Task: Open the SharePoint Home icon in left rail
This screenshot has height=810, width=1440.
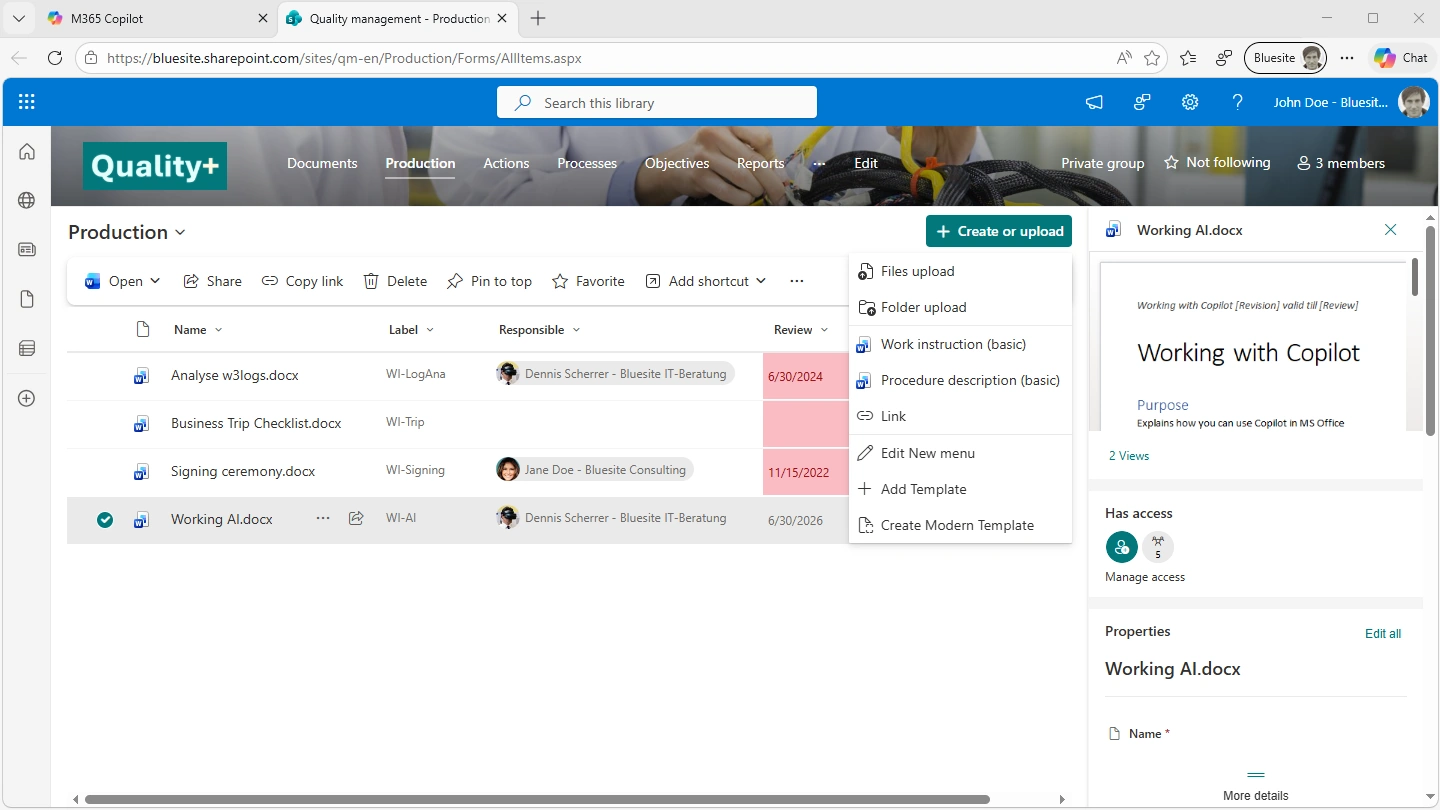Action: pyautogui.click(x=27, y=151)
